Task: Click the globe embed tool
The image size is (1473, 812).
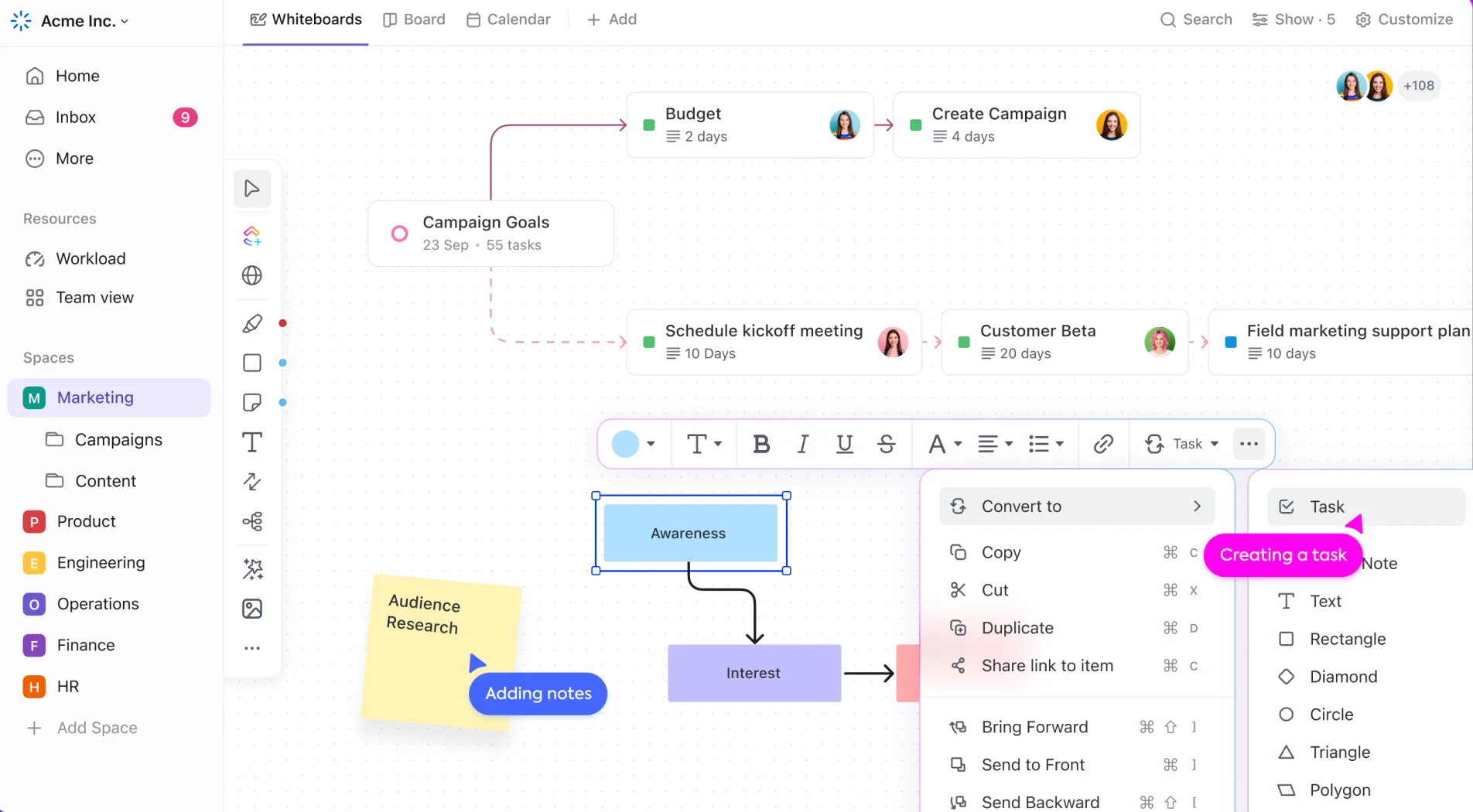Action: coord(252,275)
